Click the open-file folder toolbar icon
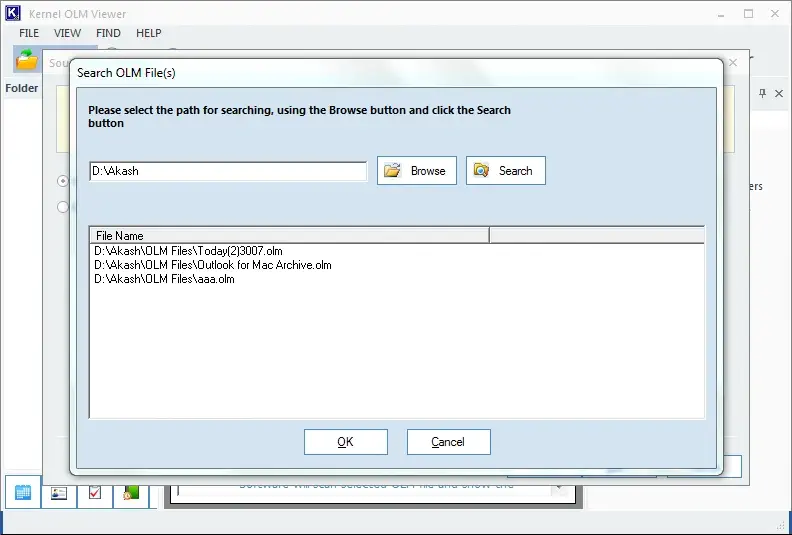This screenshot has height=535, width=792. pyautogui.click(x=27, y=59)
